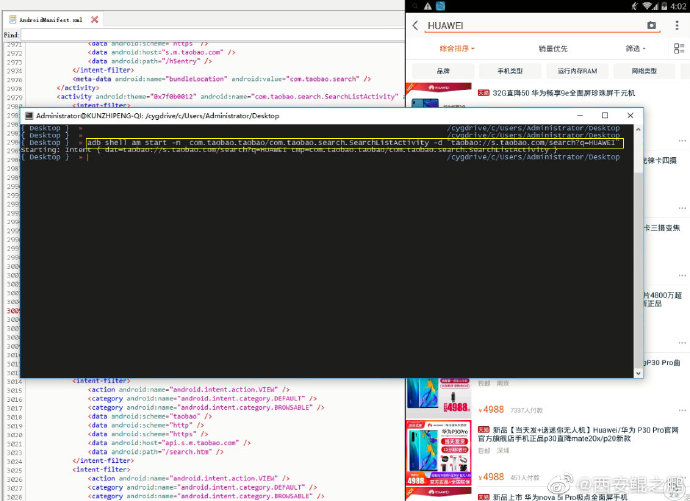
Task: Open the 筛选 filter dropdown
Action: 635,48
